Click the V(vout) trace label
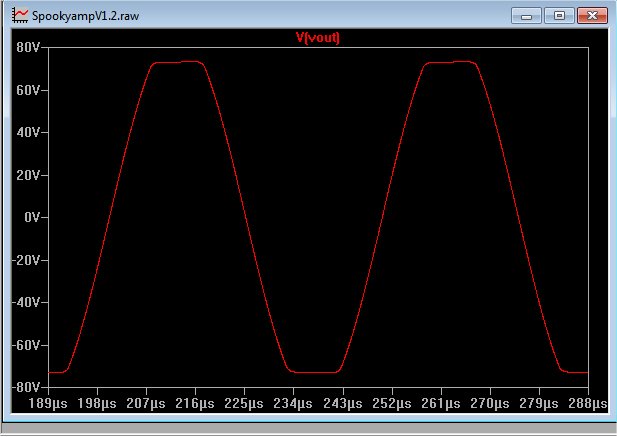This screenshot has width=617, height=437. [318, 38]
